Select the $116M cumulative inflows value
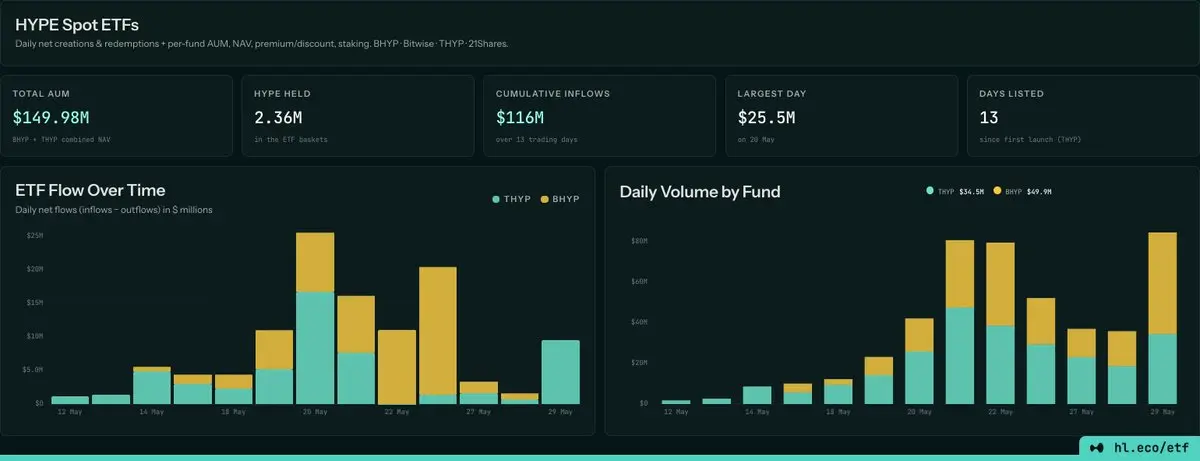Image resolution: width=1200 pixels, height=461 pixels. pyautogui.click(x=520, y=117)
